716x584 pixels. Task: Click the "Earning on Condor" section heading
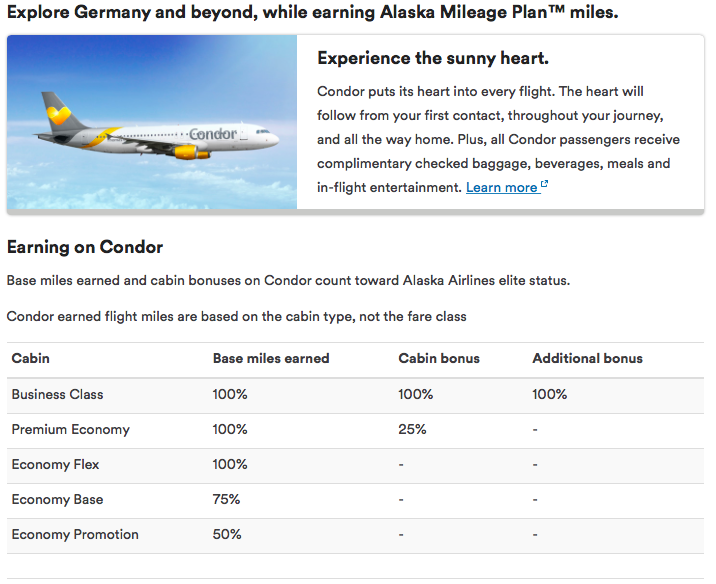coord(85,247)
